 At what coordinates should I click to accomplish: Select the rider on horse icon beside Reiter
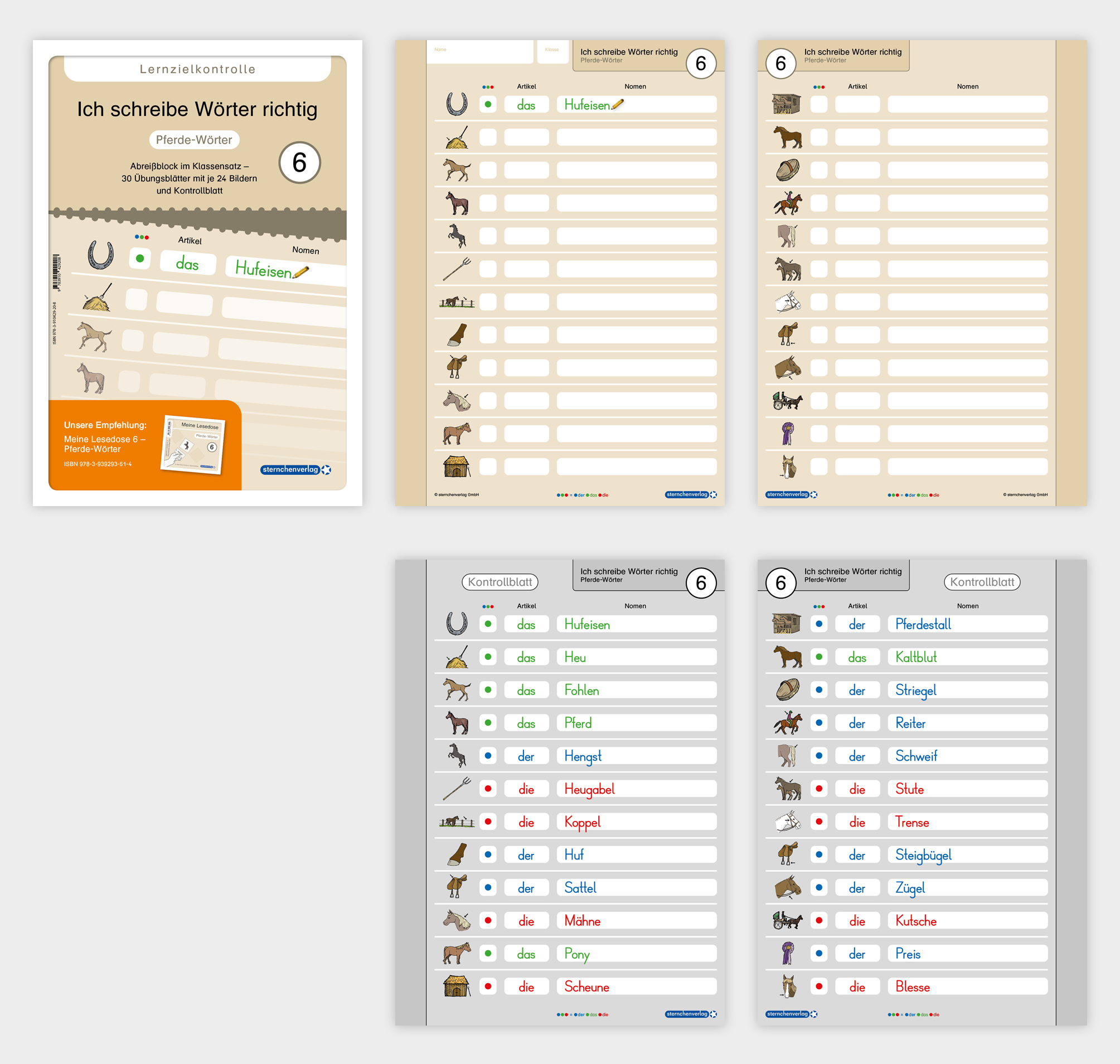click(788, 722)
